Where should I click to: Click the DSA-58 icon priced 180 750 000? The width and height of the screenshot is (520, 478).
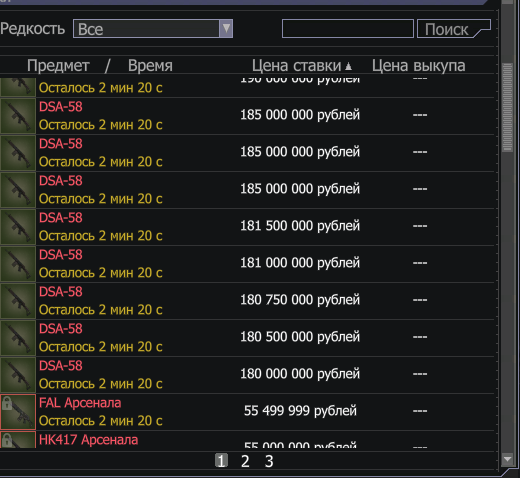coord(18,301)
